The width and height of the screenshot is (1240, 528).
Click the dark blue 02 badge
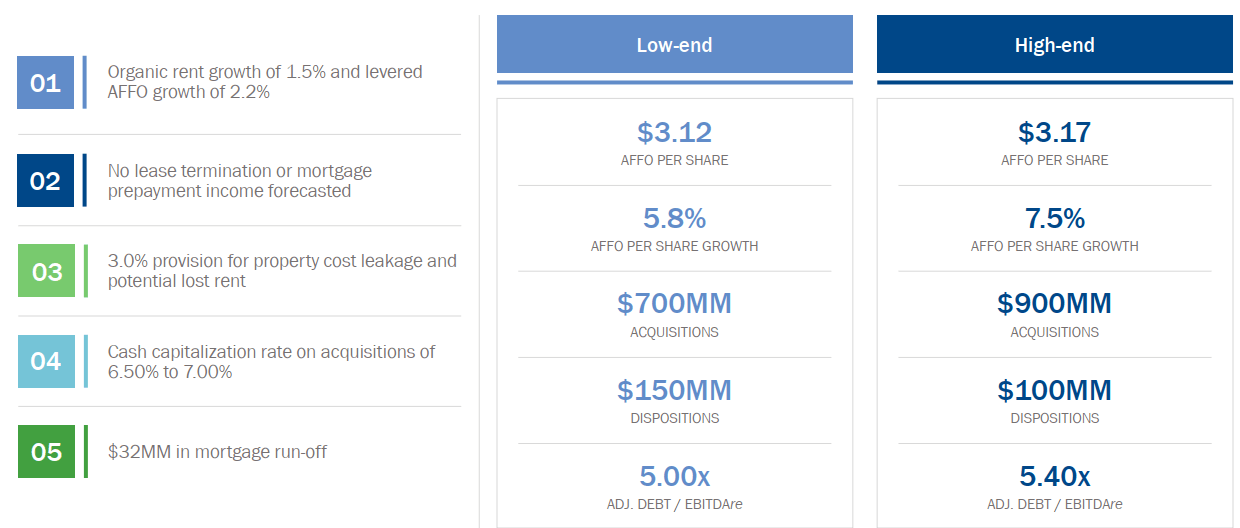(45, 181)
